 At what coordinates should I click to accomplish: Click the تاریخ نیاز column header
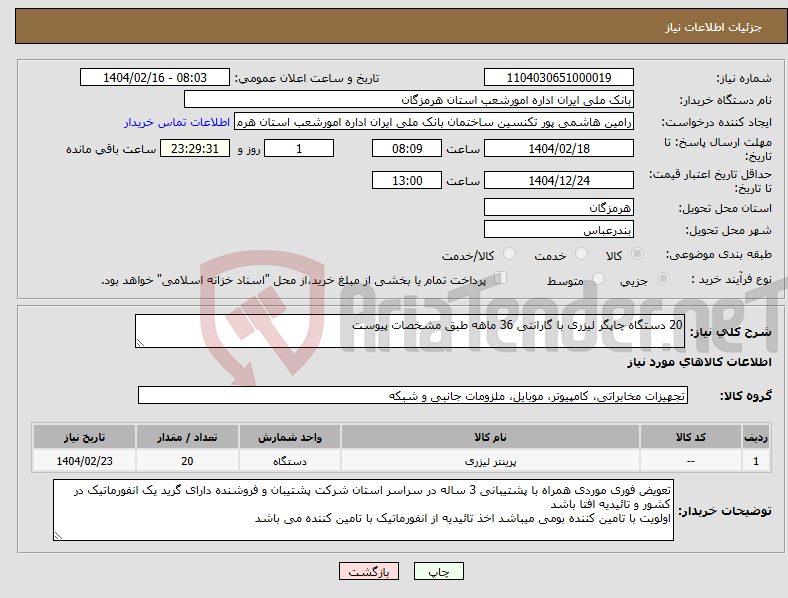coord(84,437)
